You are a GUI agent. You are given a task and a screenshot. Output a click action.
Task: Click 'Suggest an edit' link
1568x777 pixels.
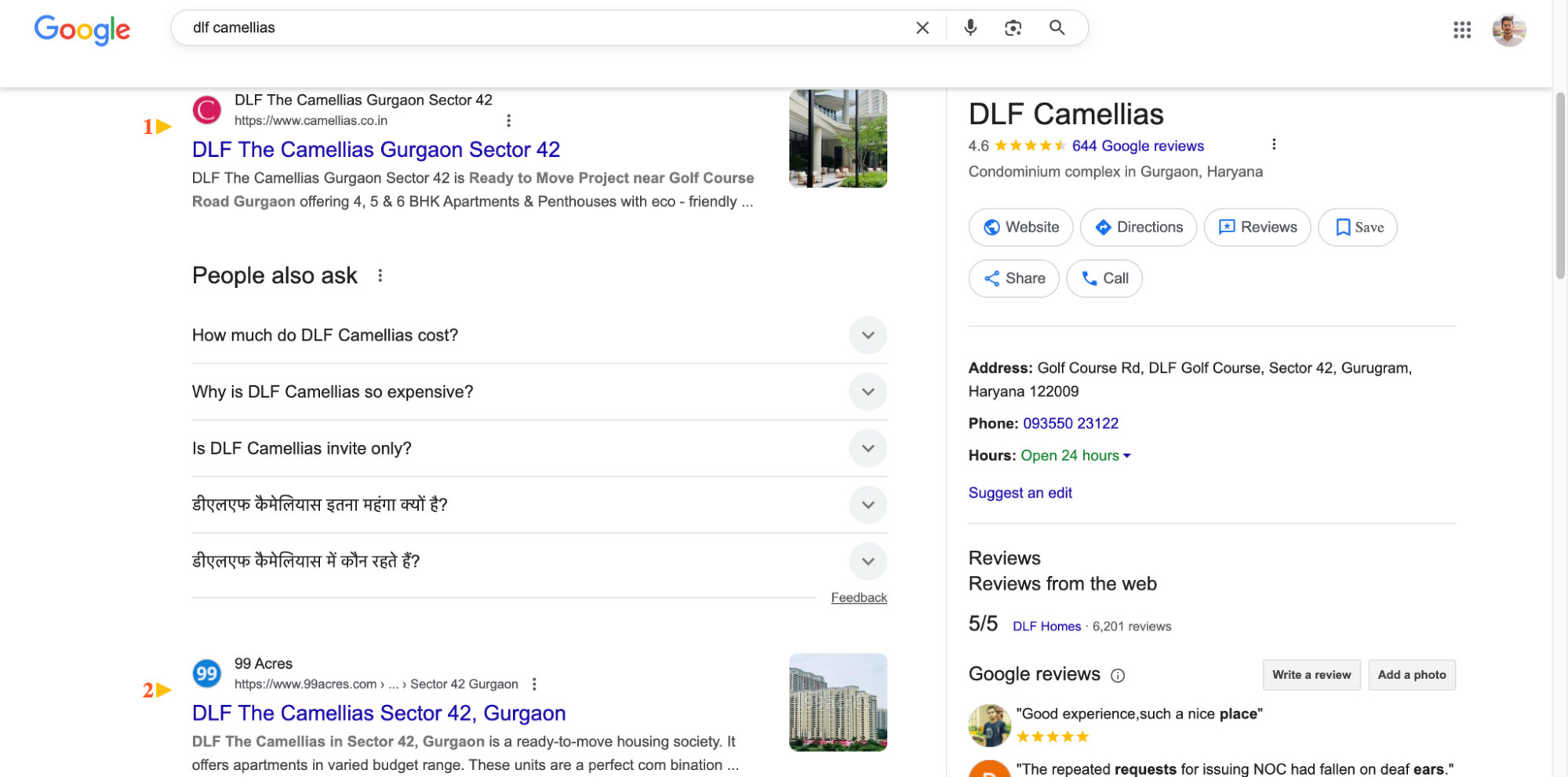tap(1020, 493)
